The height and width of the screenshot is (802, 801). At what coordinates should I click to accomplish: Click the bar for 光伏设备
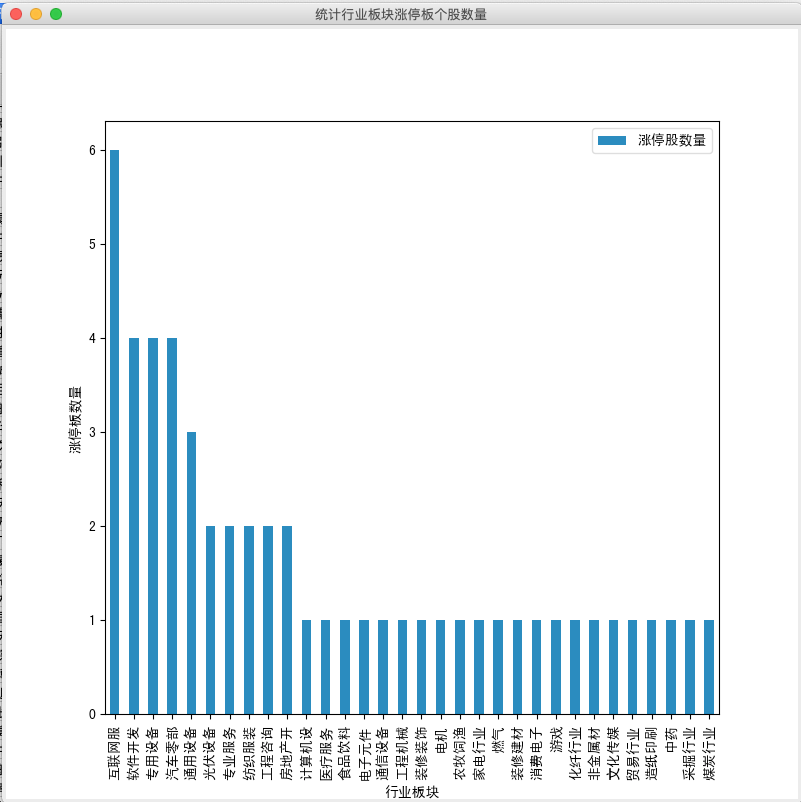coord(210,620)
